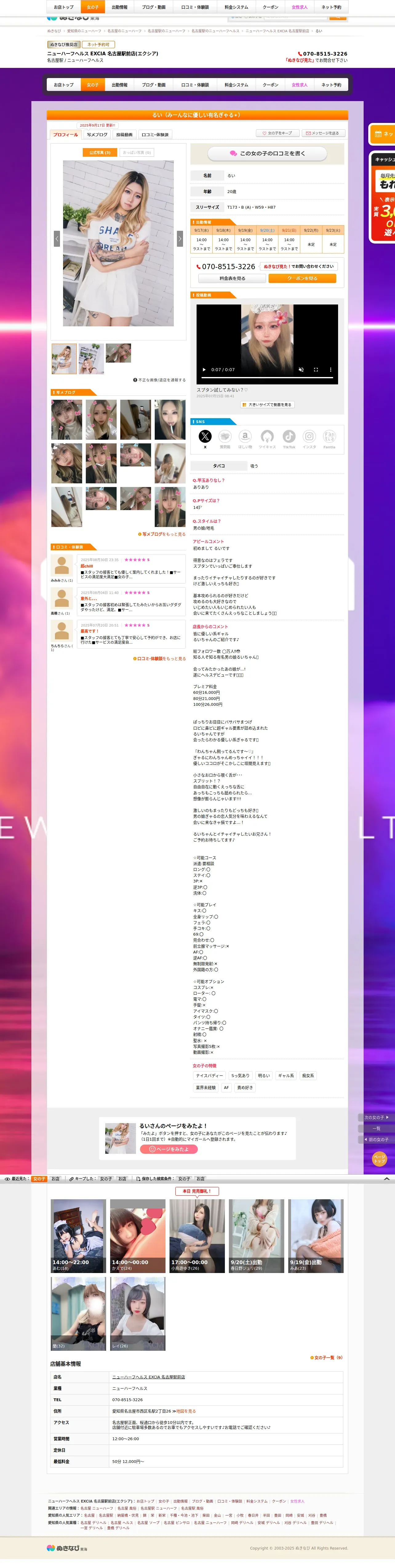Click 料金システム in the dark-framed nav bar
395x1568 pixels.
(237, 85)
